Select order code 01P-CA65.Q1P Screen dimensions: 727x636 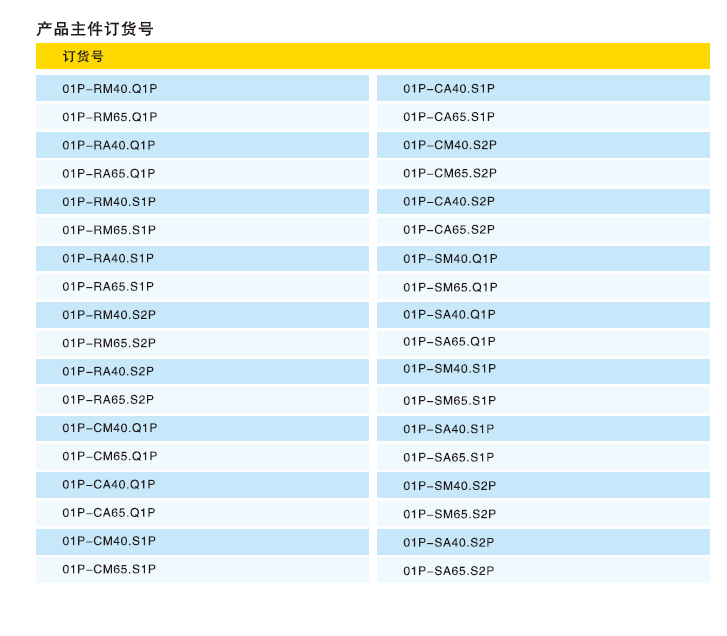tap(109, 513)
